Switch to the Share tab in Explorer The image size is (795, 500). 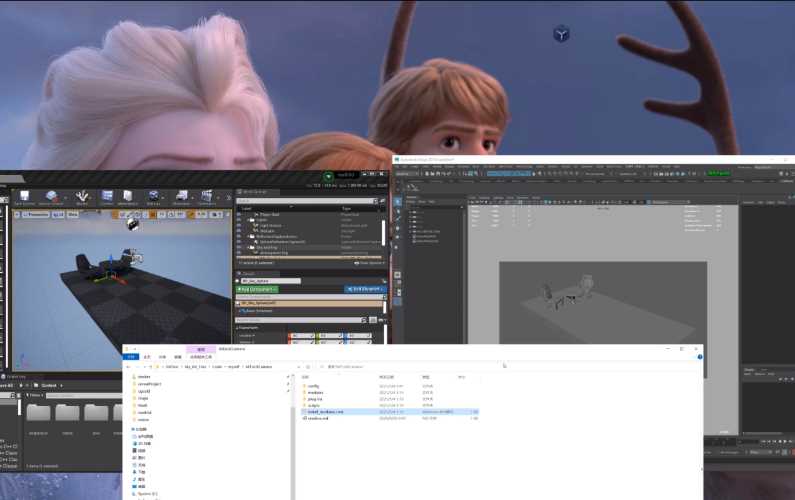tap(162, 357)
